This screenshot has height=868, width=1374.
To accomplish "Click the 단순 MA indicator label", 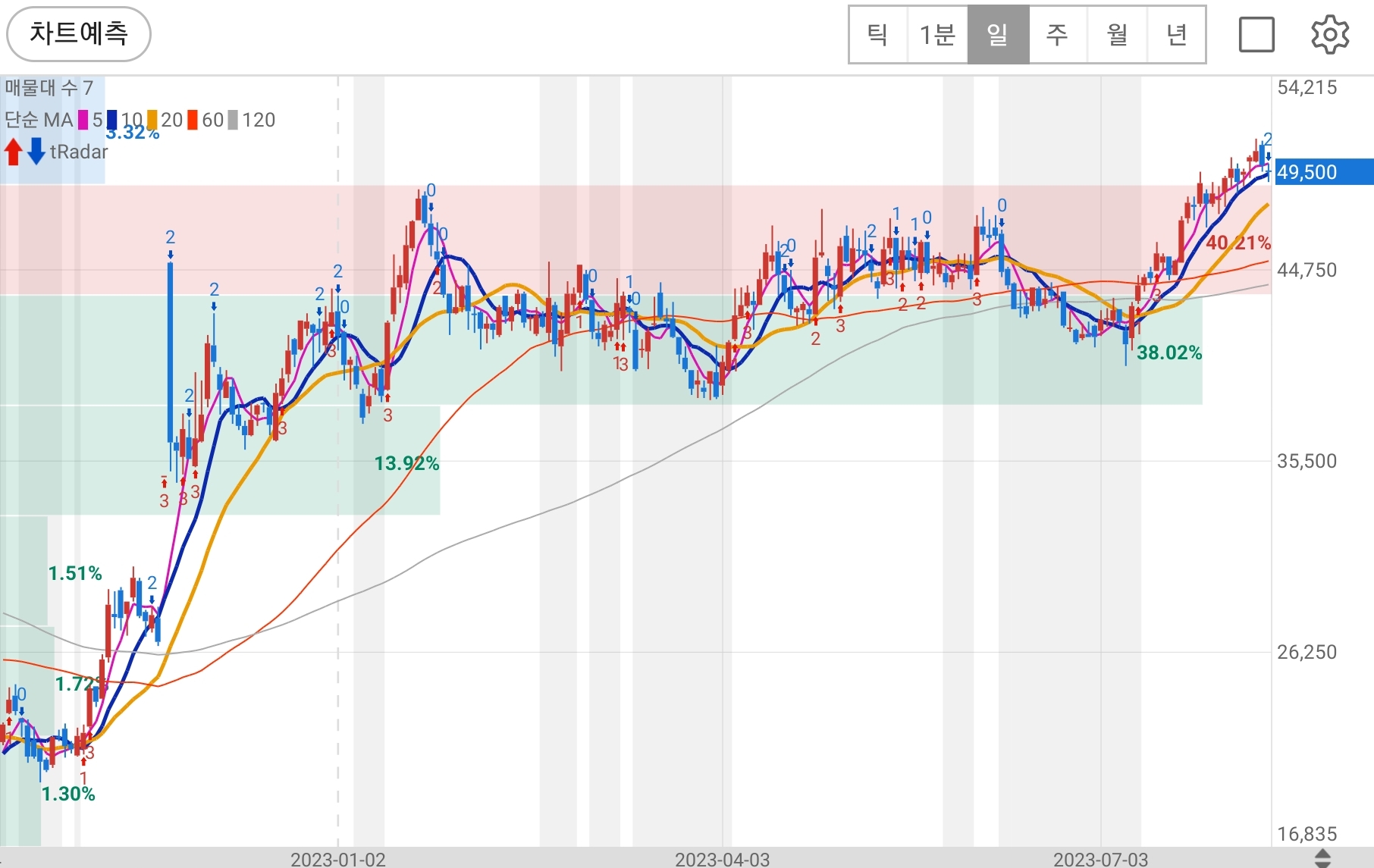I will coord(39,120).
